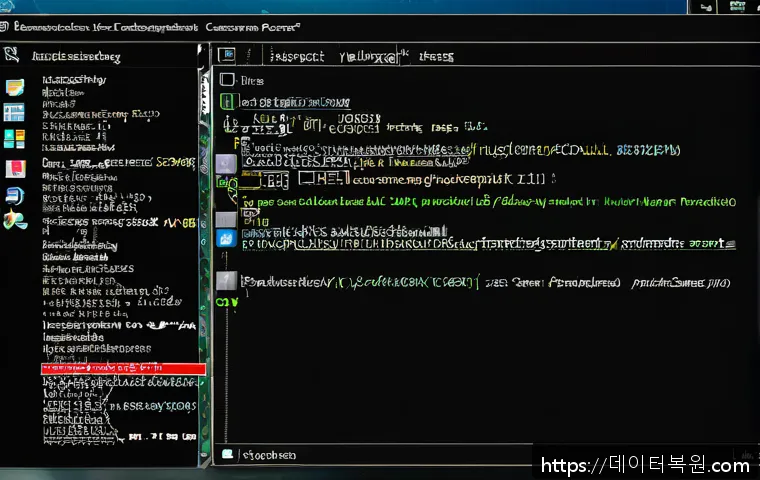Click the topmost gray square thumbnail in main list
Viewport: 760px width, 480px height.
(x=226, y=164)
